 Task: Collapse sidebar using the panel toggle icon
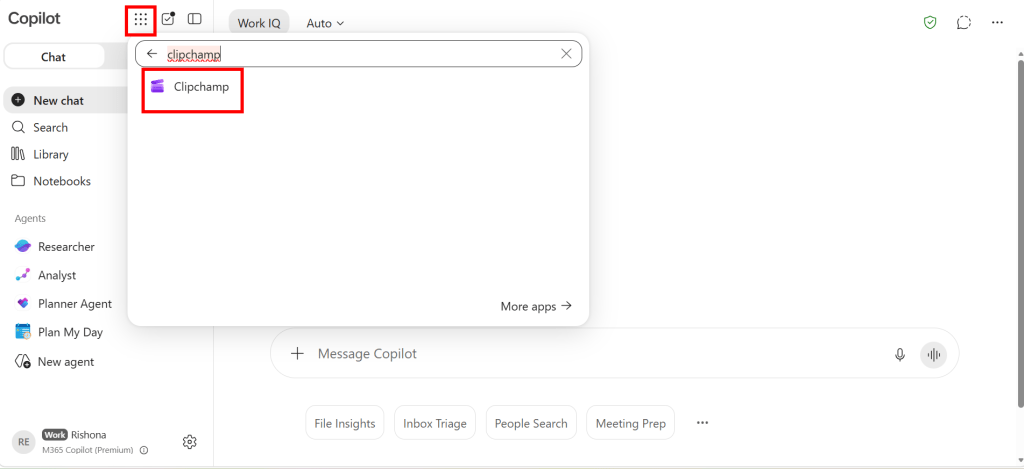[195, 19]
